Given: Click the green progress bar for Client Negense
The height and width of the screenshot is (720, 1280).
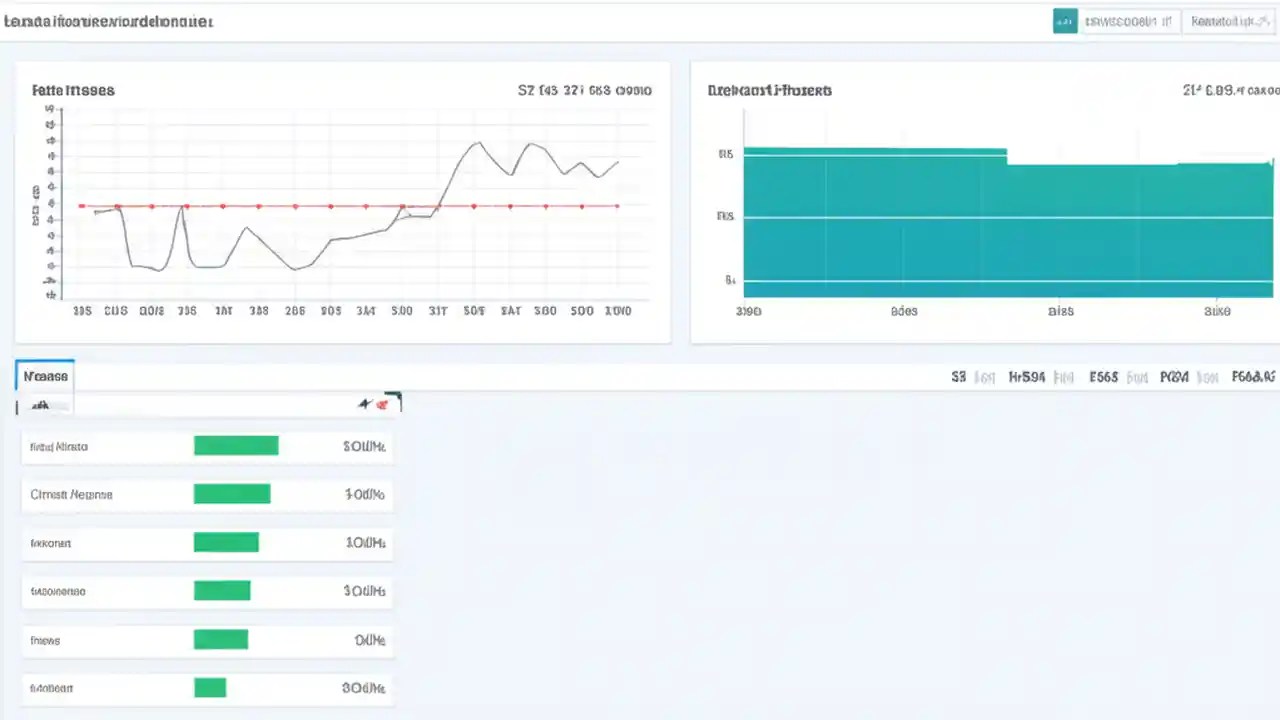Looking at the screenshot, I should coord(232,494).
